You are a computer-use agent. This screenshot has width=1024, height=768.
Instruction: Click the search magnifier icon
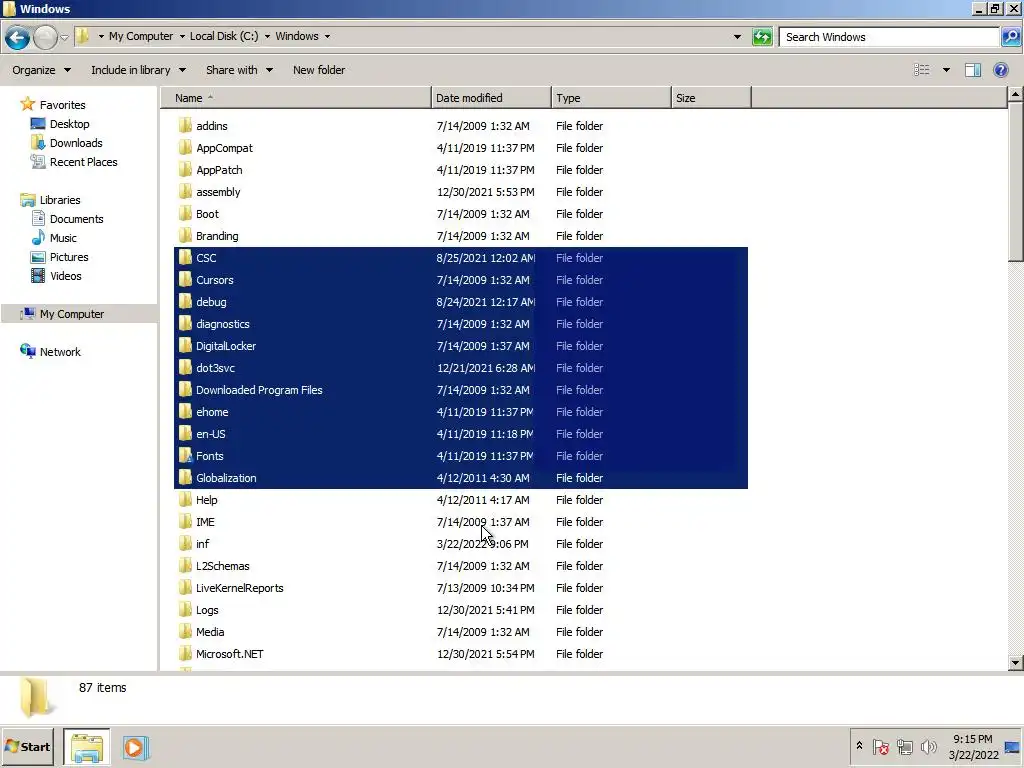pyautogui.click(x=1010, y=37)
